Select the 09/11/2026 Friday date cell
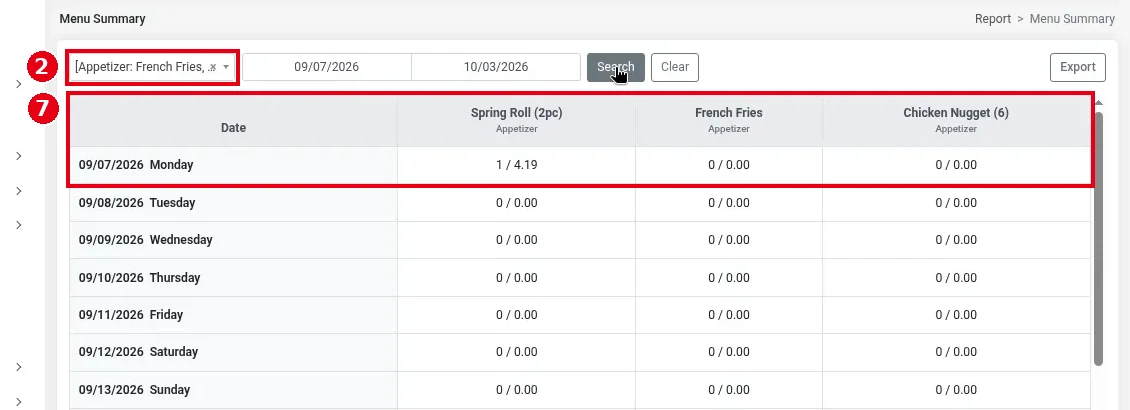 click(233, 315)
